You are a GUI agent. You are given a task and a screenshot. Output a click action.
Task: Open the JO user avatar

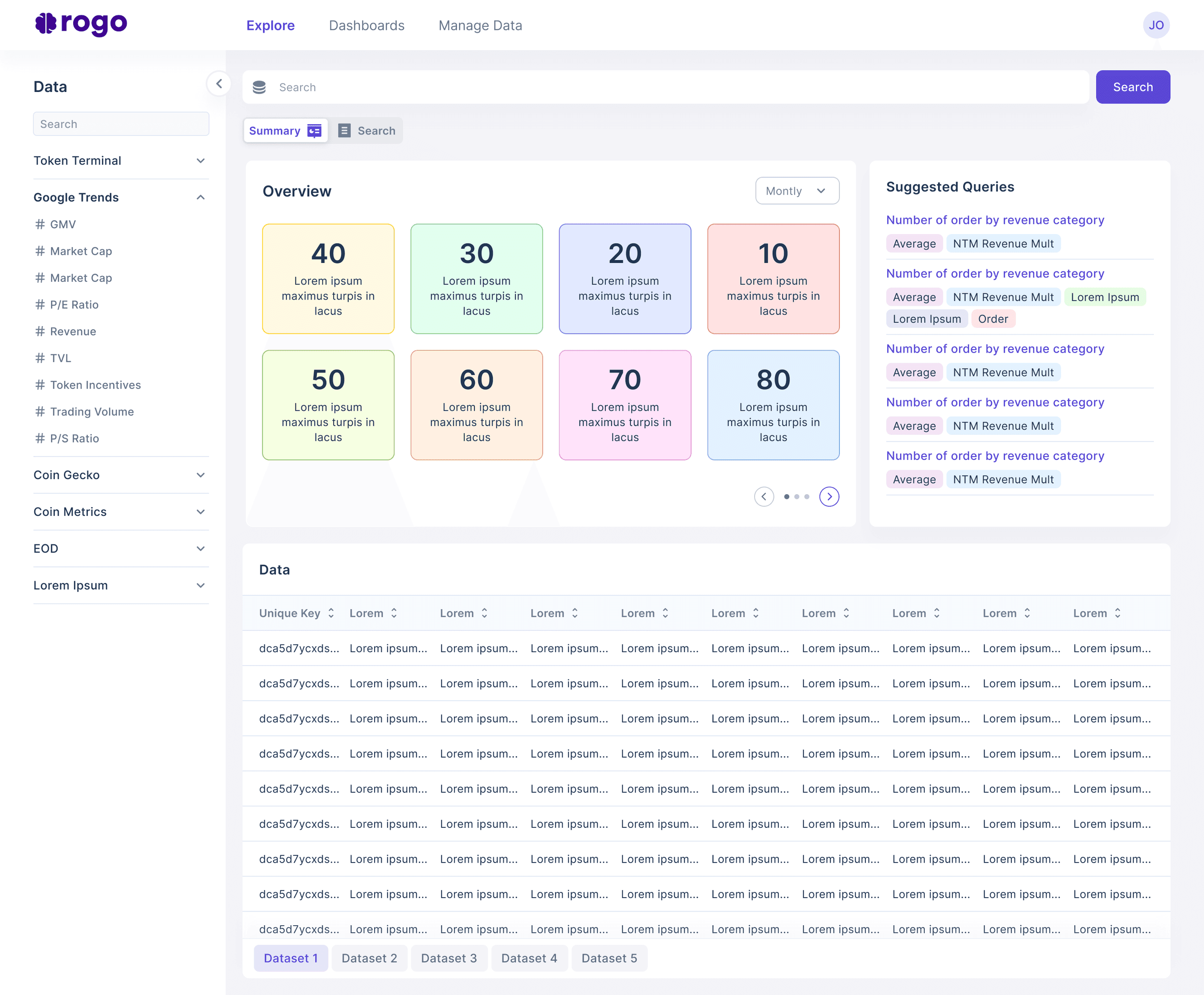pos(1156,25)
